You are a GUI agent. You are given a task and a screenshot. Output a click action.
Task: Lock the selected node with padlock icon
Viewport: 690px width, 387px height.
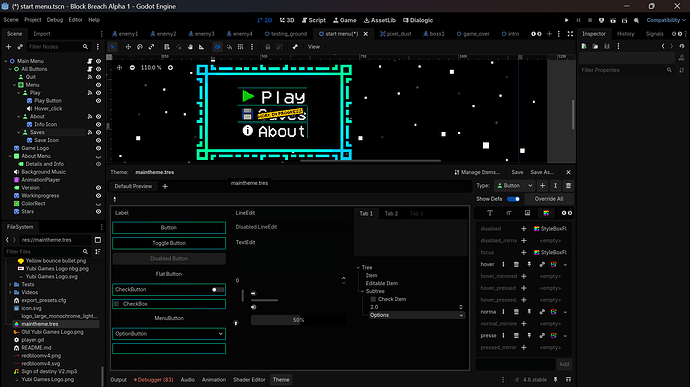click(268, 47)
